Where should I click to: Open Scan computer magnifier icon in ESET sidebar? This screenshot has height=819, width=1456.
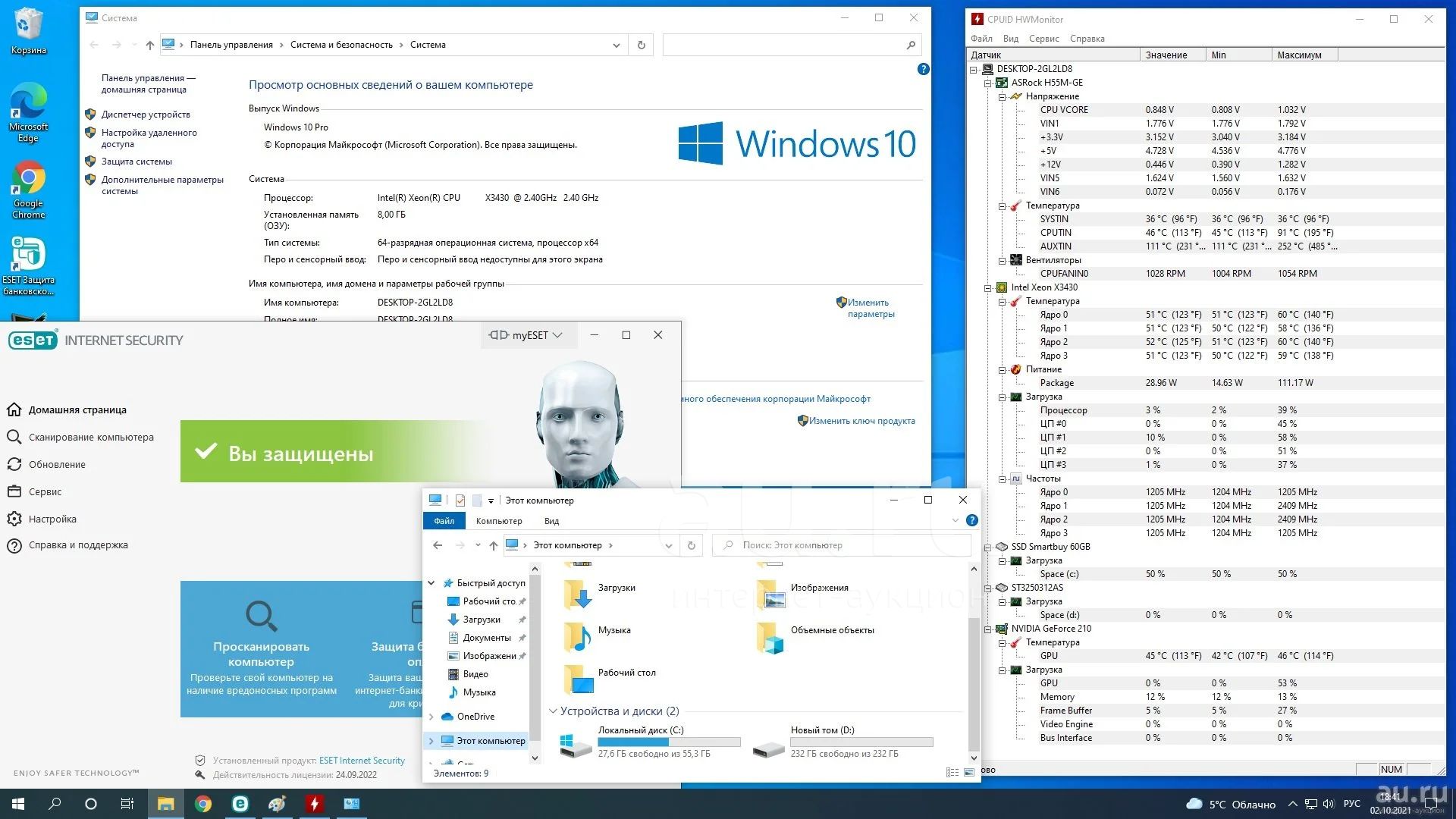click(x=14, y=438)
